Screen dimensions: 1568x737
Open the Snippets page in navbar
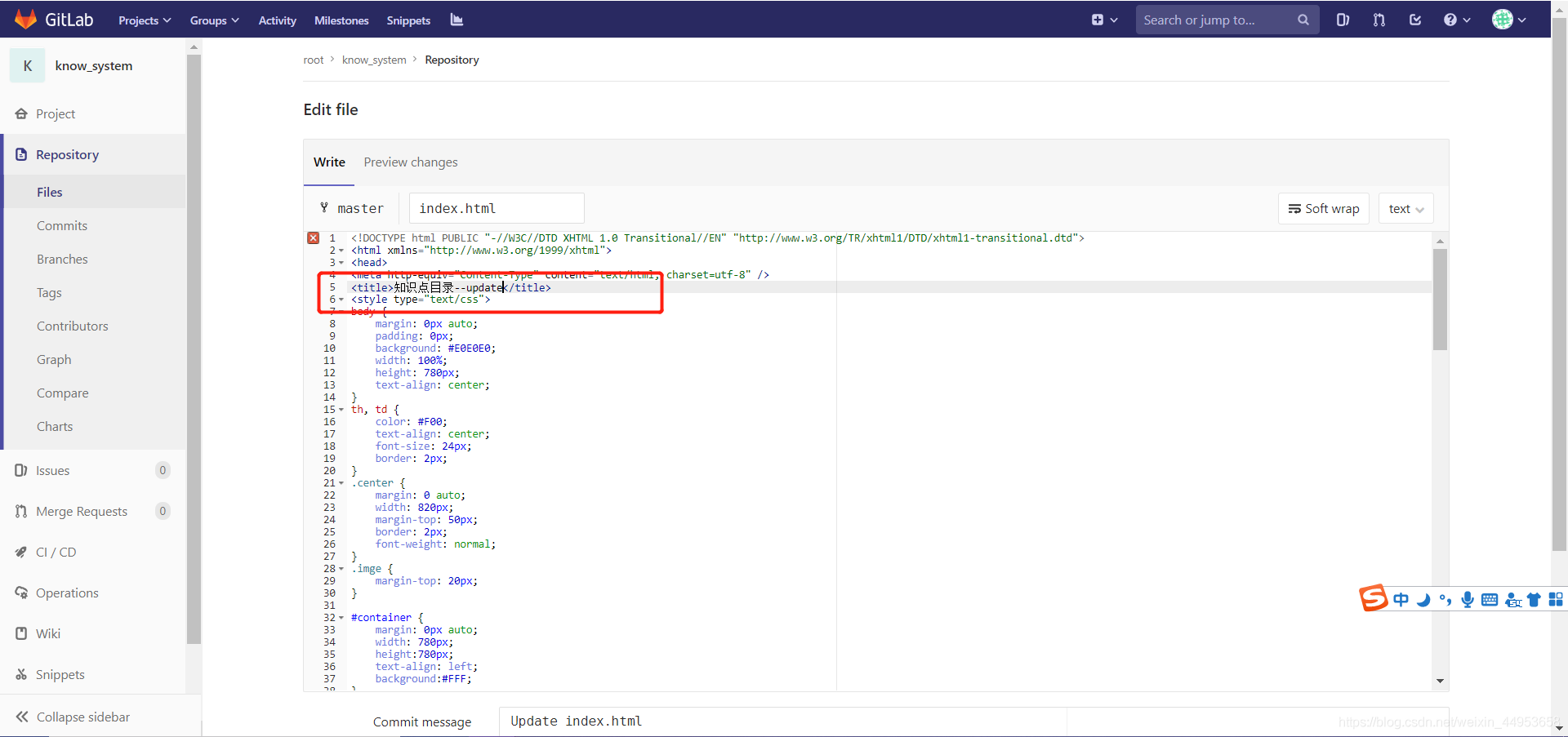(x=408, y=20)
